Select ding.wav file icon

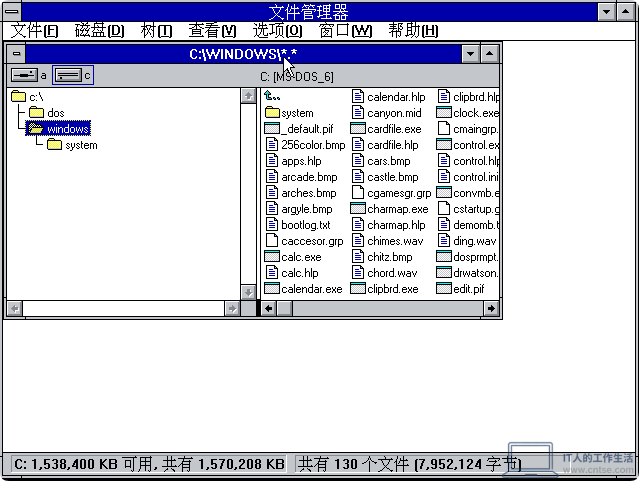[x=444, y=241]
